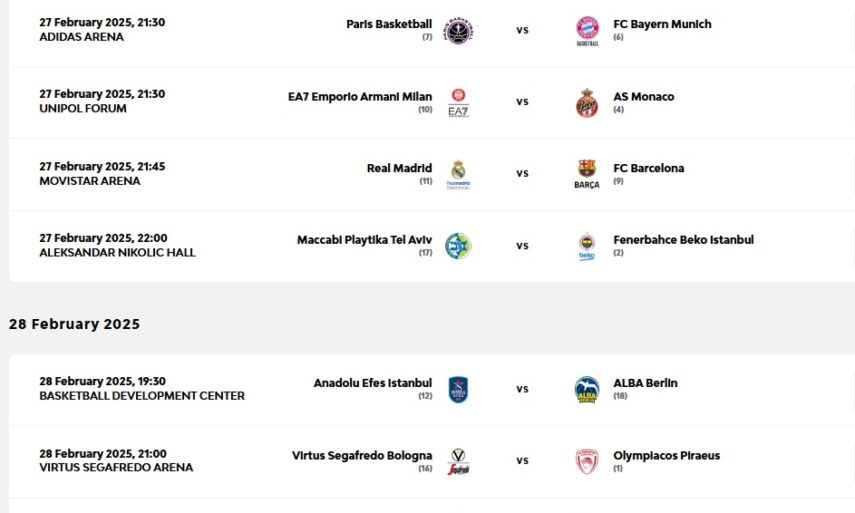
Task: Click the Anadolu Efes Istanbul logo
Action: click(458, 389)
